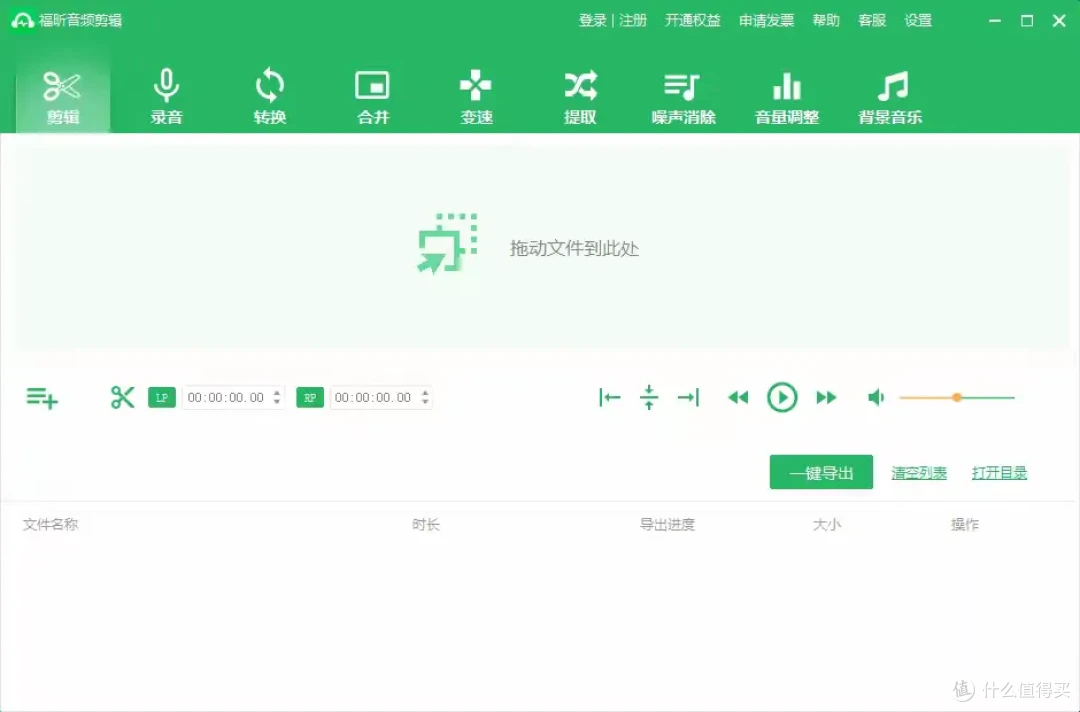
Task: Open the 帮助 help menu
Action: (x=826, y=21)
